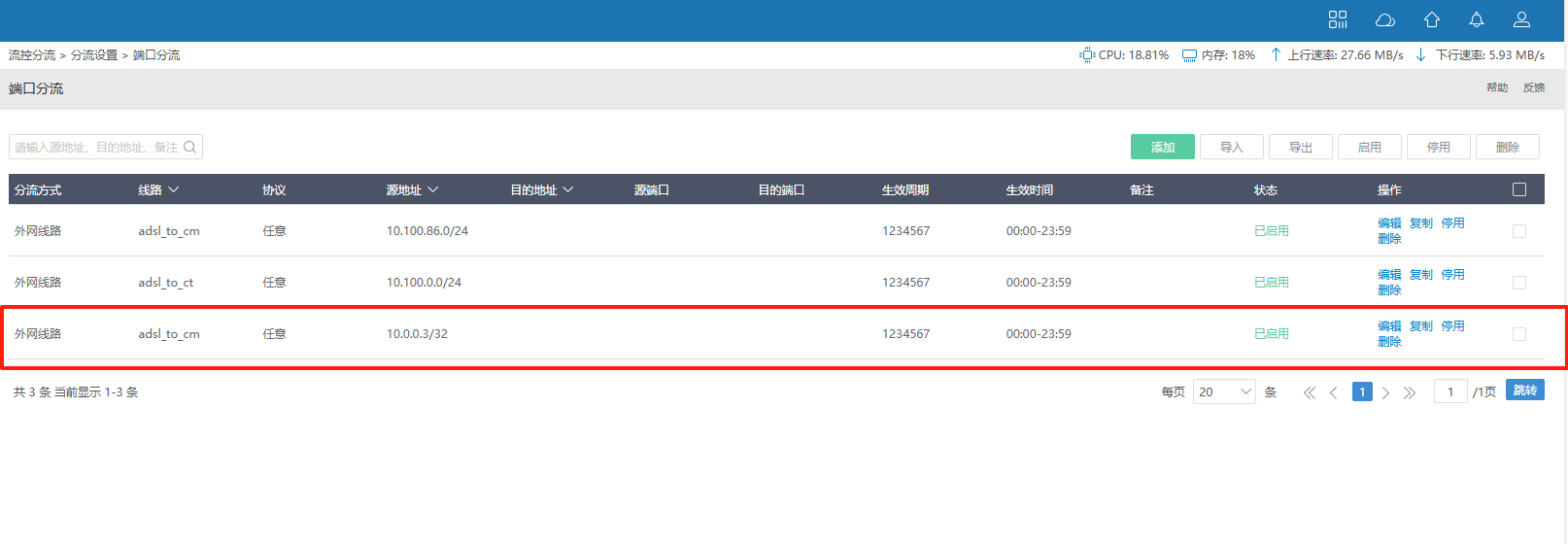Open the user profile icon
This screenshot has height=544, width=1568.
[x=1521, y=19]
